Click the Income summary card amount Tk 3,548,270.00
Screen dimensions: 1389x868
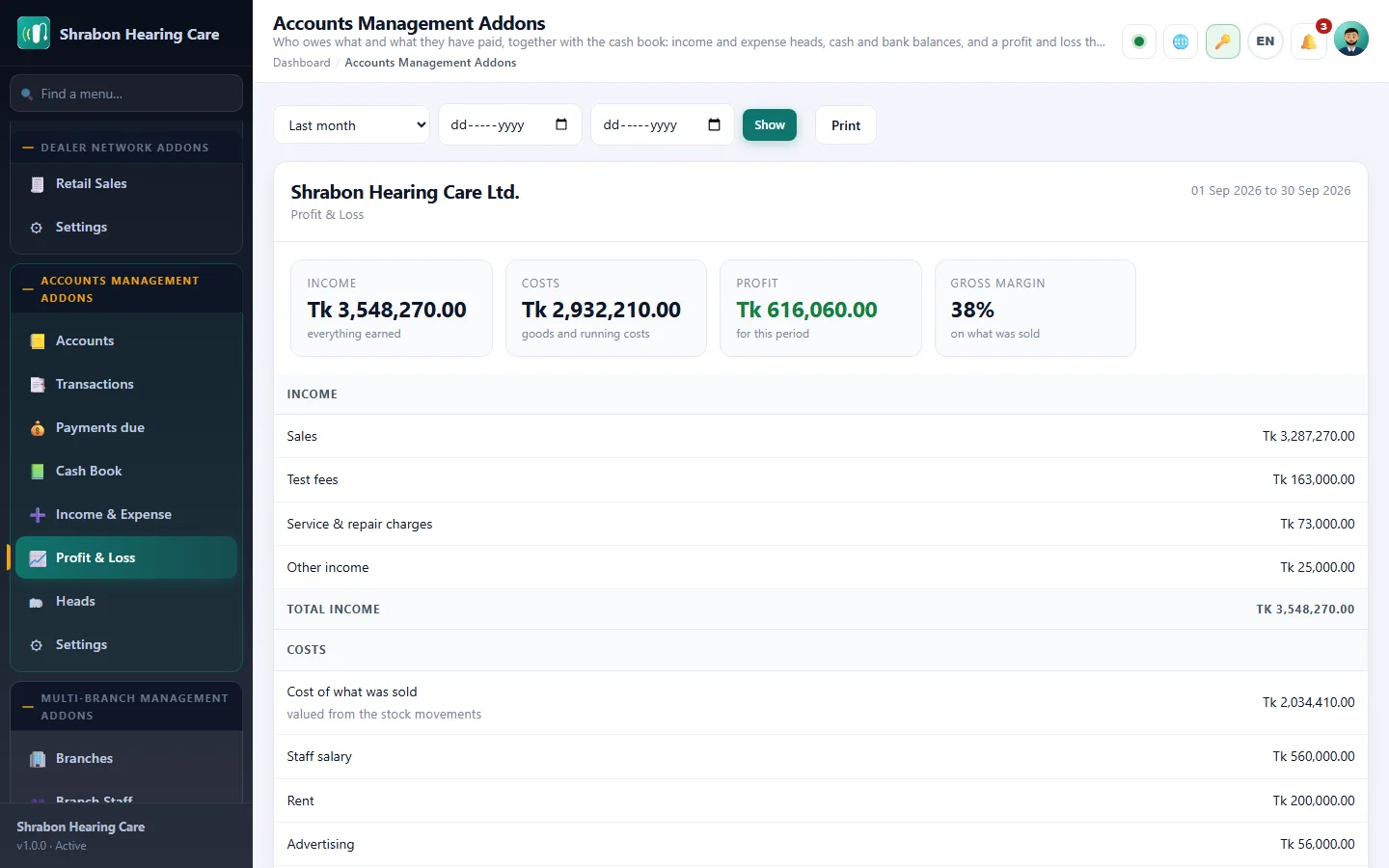(387, 310)
